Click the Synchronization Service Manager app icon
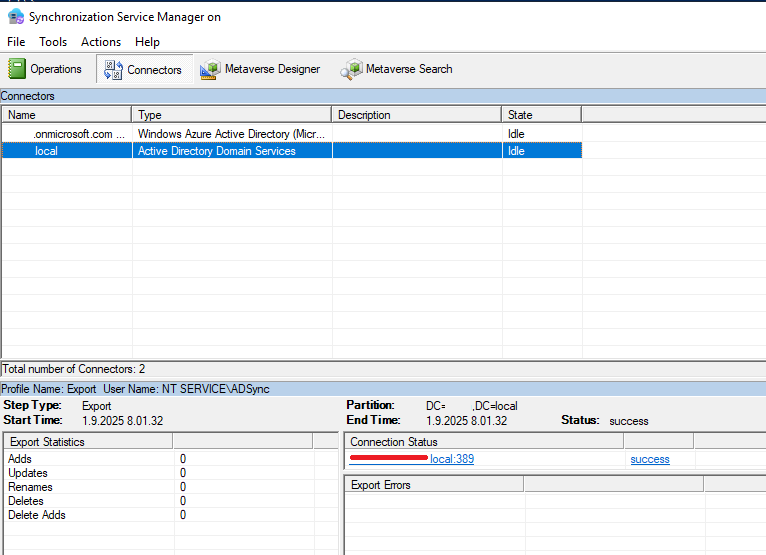The width and height of the screenshot is (766, 555). coord(16,17)
